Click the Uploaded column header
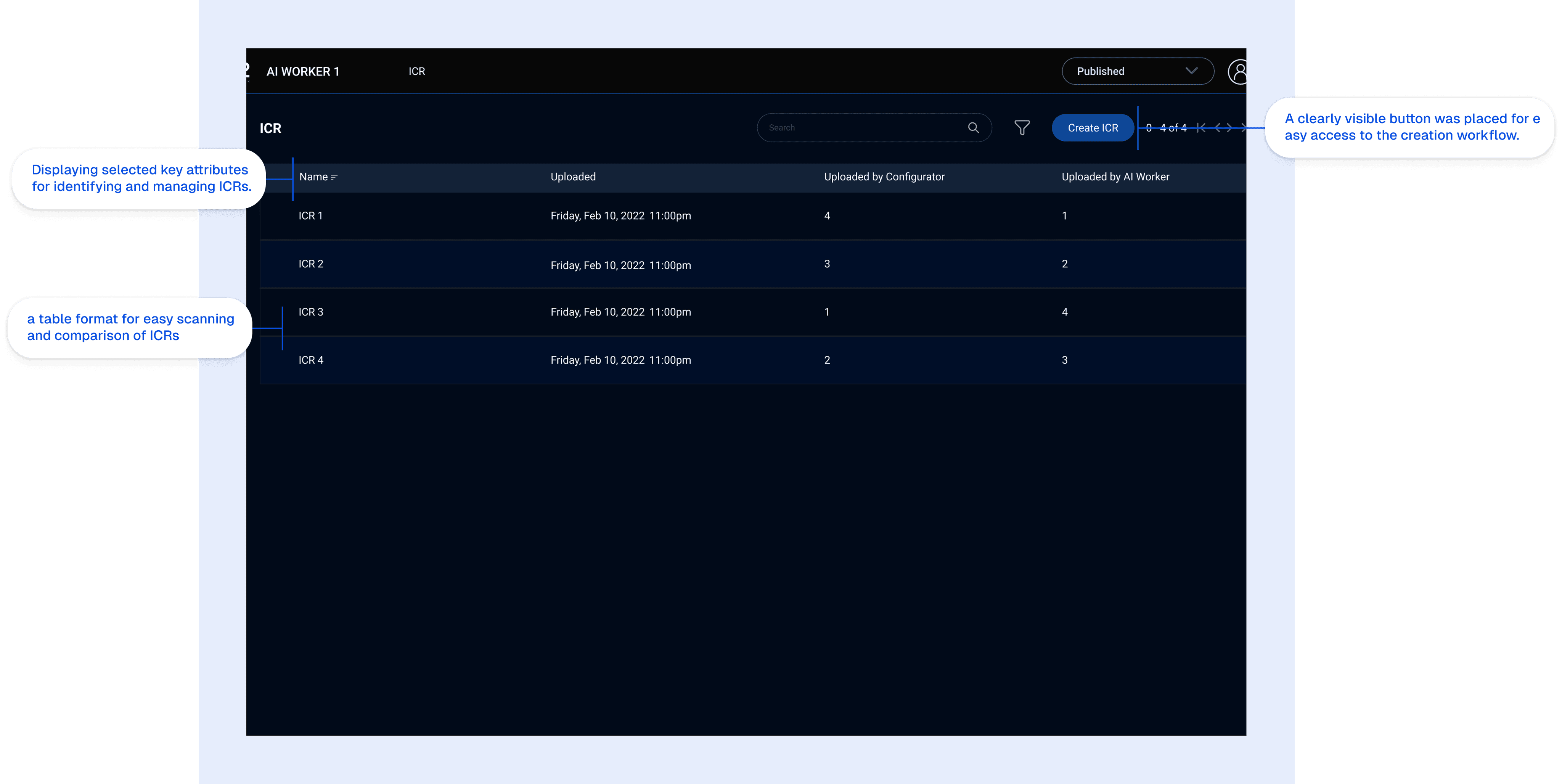Image resolution: width=1562 pixels, height=784 pixels. (572, 177)
